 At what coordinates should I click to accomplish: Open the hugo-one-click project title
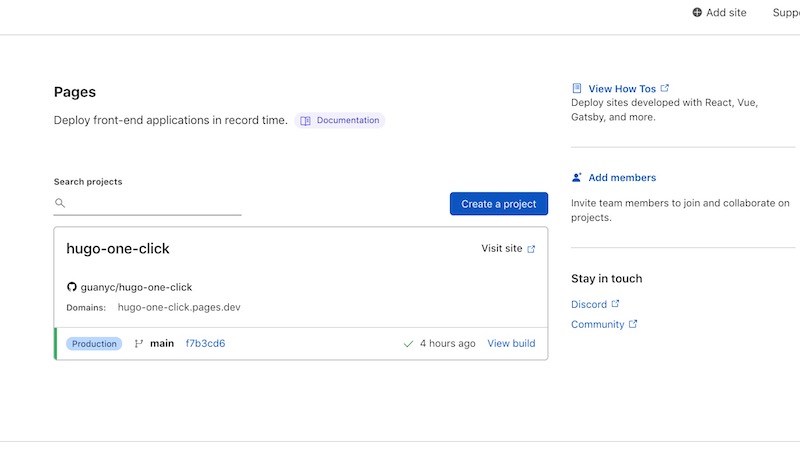(x=118, y=248)
